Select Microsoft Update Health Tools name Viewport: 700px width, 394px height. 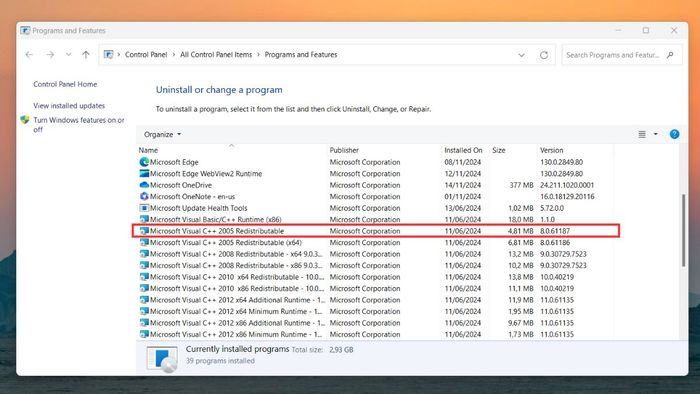(x=198, y=208)
